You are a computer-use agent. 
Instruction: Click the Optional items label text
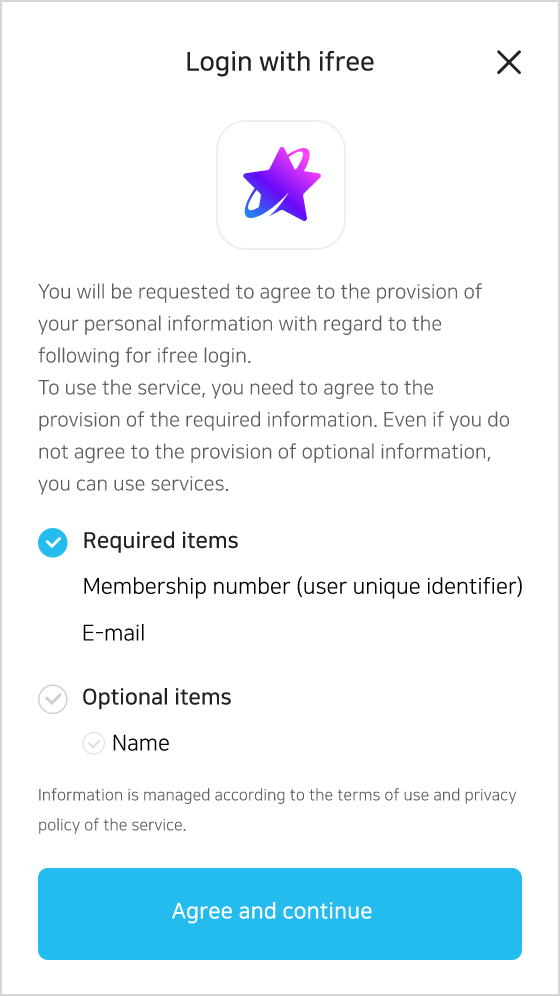pos(157,697)
